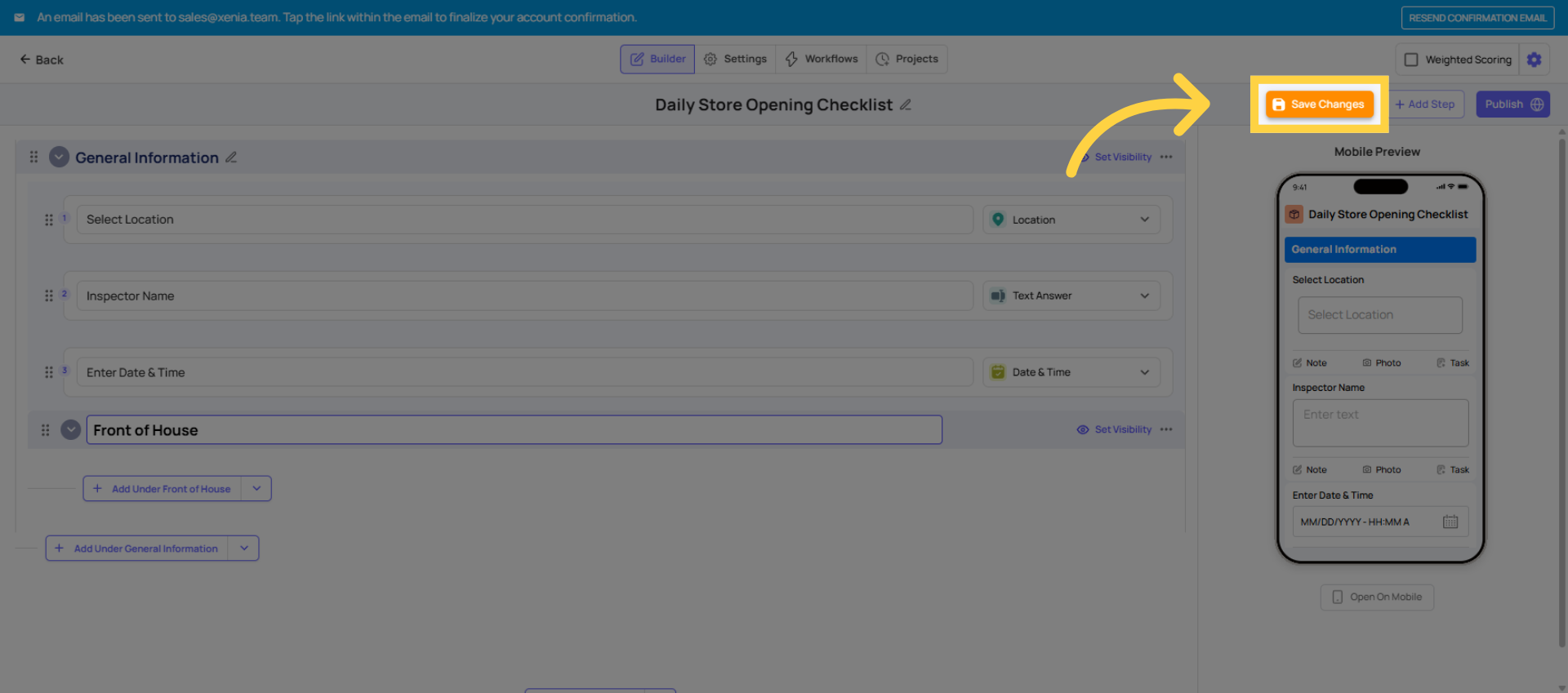Open the Location answer type dropdown

click(x=1071, y=220)
